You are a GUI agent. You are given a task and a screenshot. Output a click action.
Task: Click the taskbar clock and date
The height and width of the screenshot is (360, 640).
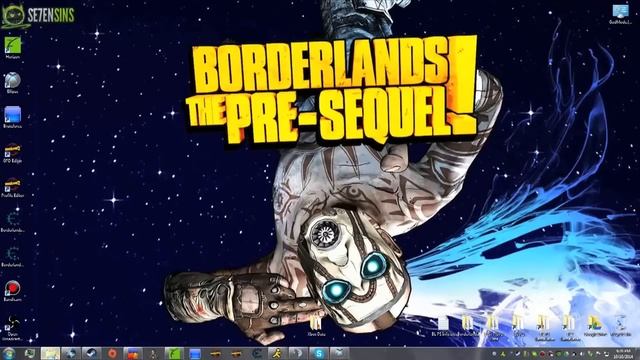point(623,354)
